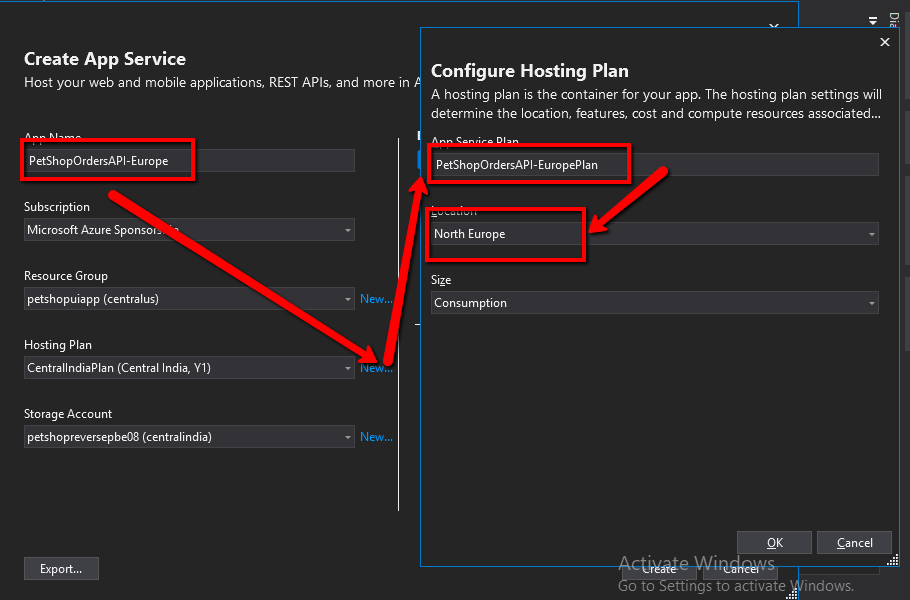Open the Size dropdown showing Consumption
Viewport: 910px width, 600px height.
click(x=655, y=303)
